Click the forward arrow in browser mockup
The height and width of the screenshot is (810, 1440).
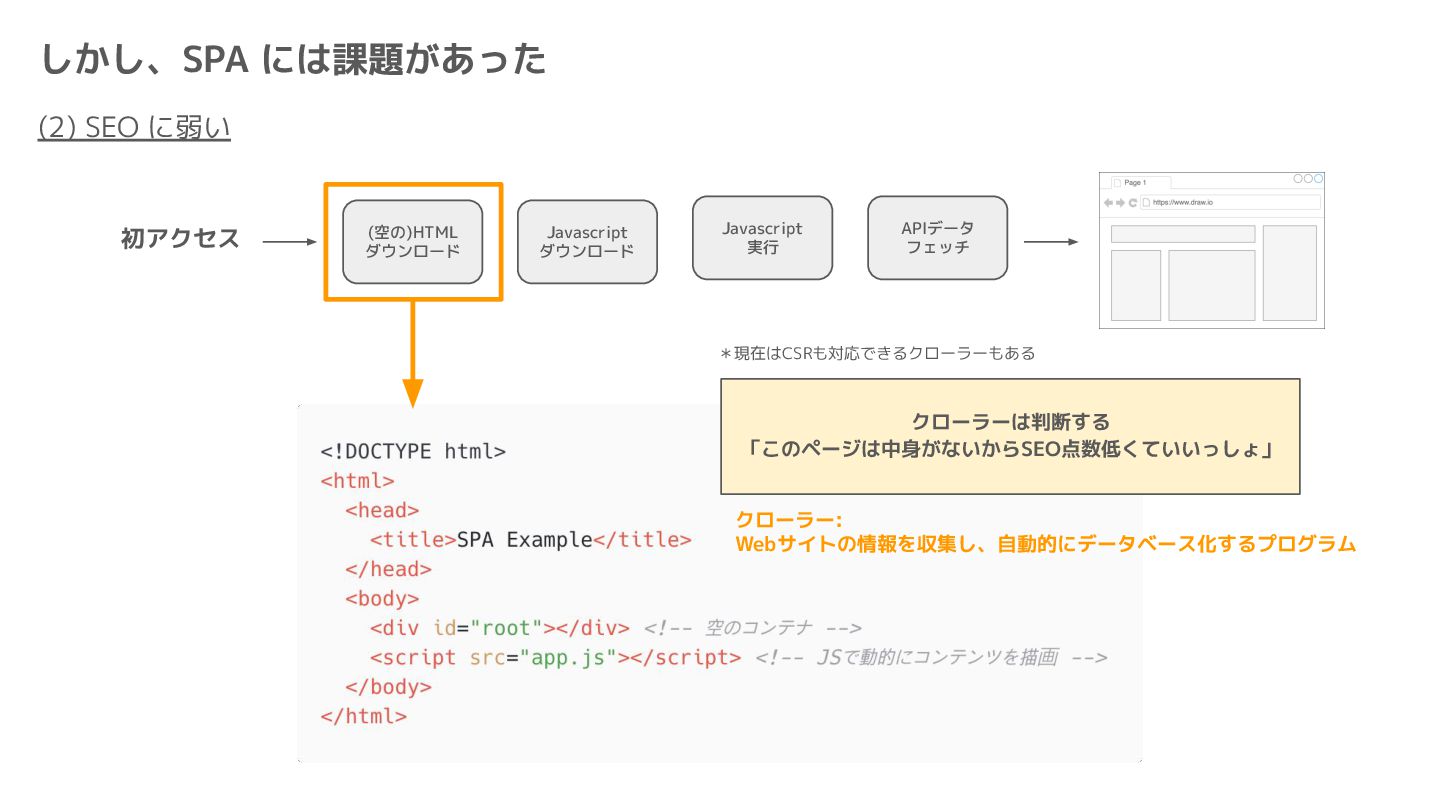(x=1120, y=202)
